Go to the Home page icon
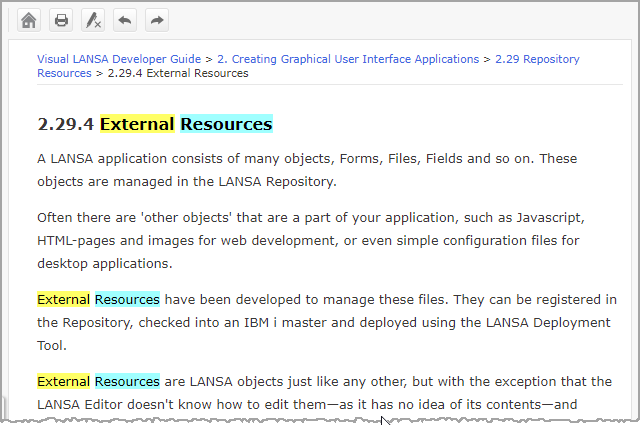The height and width of the screenshot is (425, 640). coord(29,20)
